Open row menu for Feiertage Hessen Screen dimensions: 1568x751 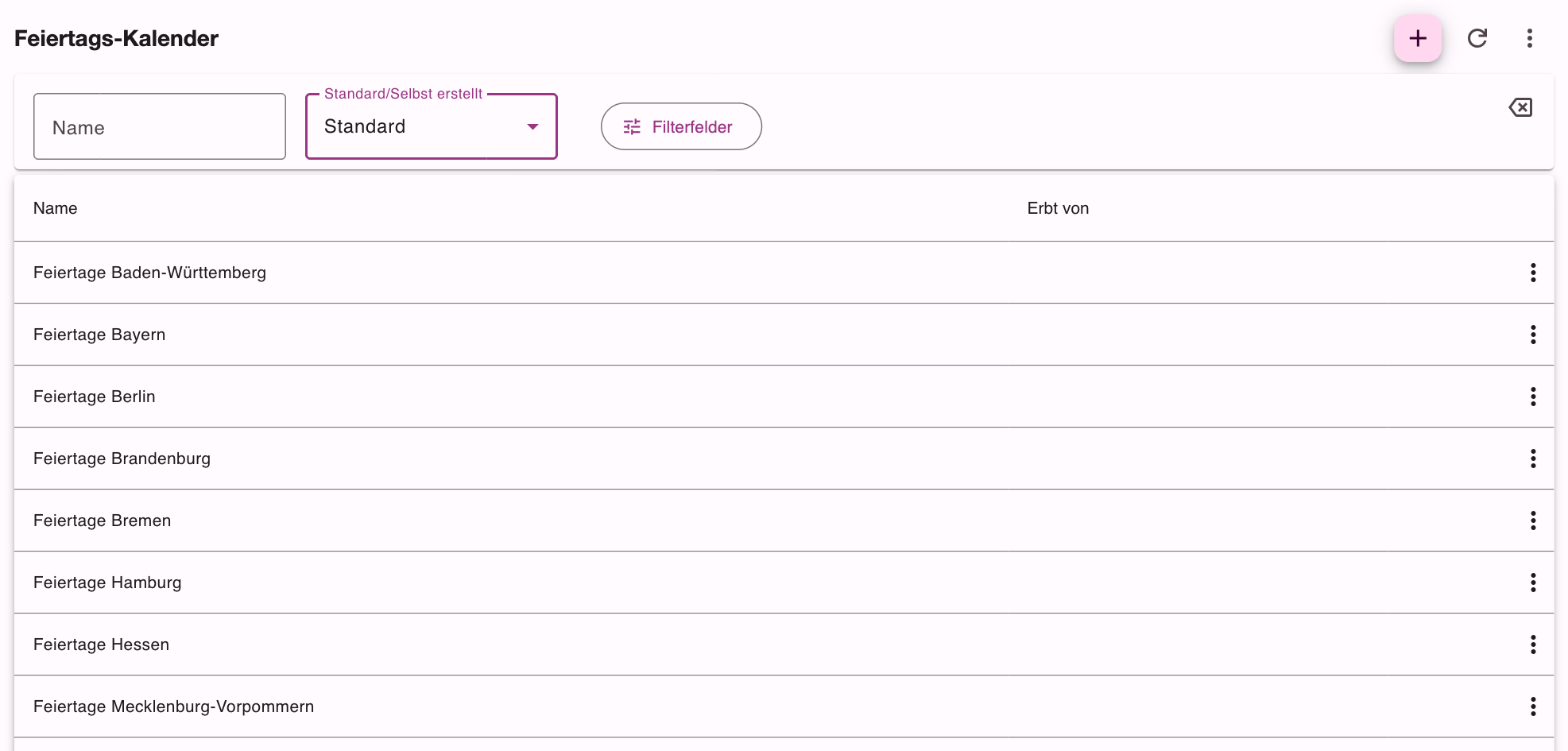(1533, 645)
